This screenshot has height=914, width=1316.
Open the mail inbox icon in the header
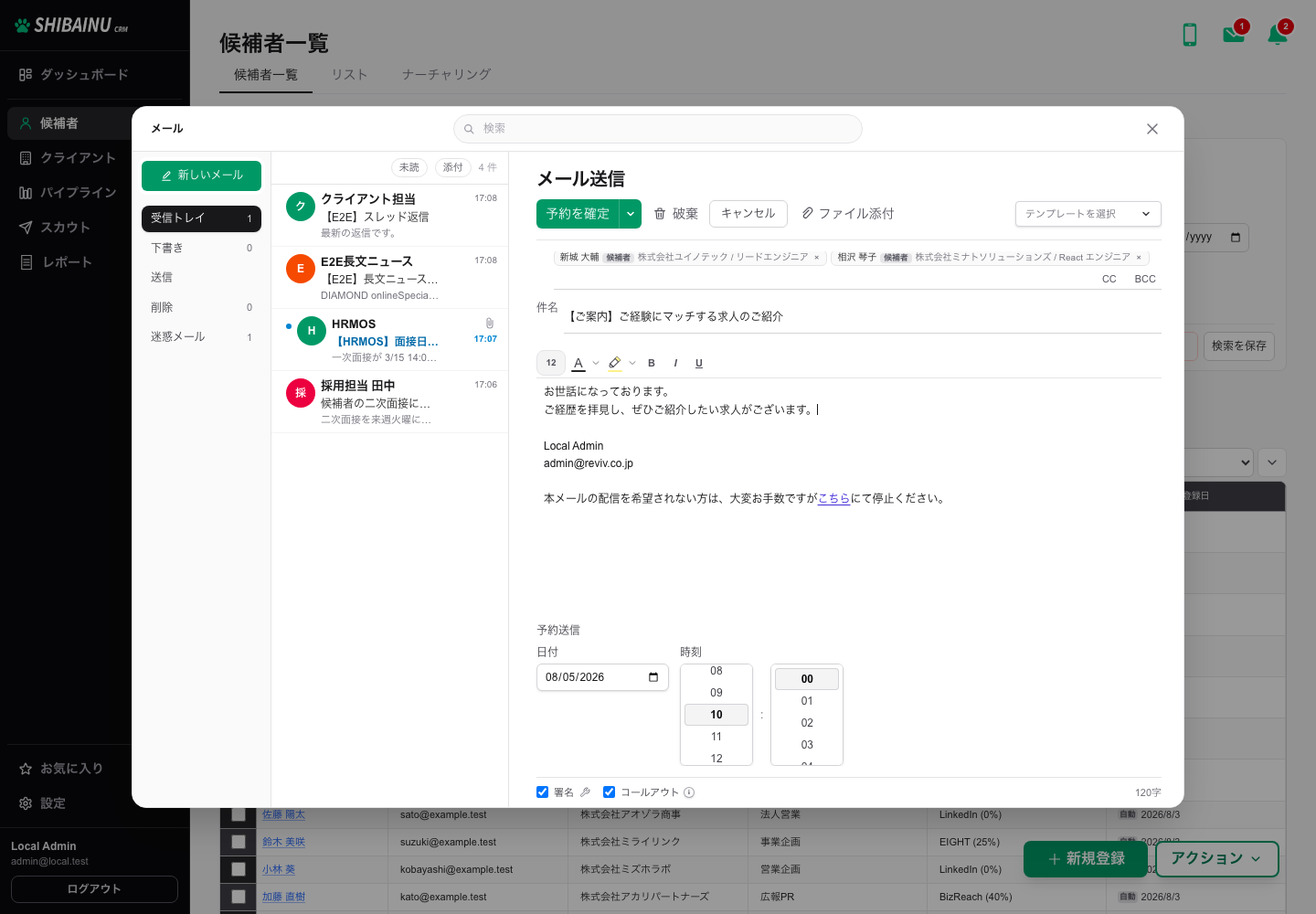pos(1234,35)
